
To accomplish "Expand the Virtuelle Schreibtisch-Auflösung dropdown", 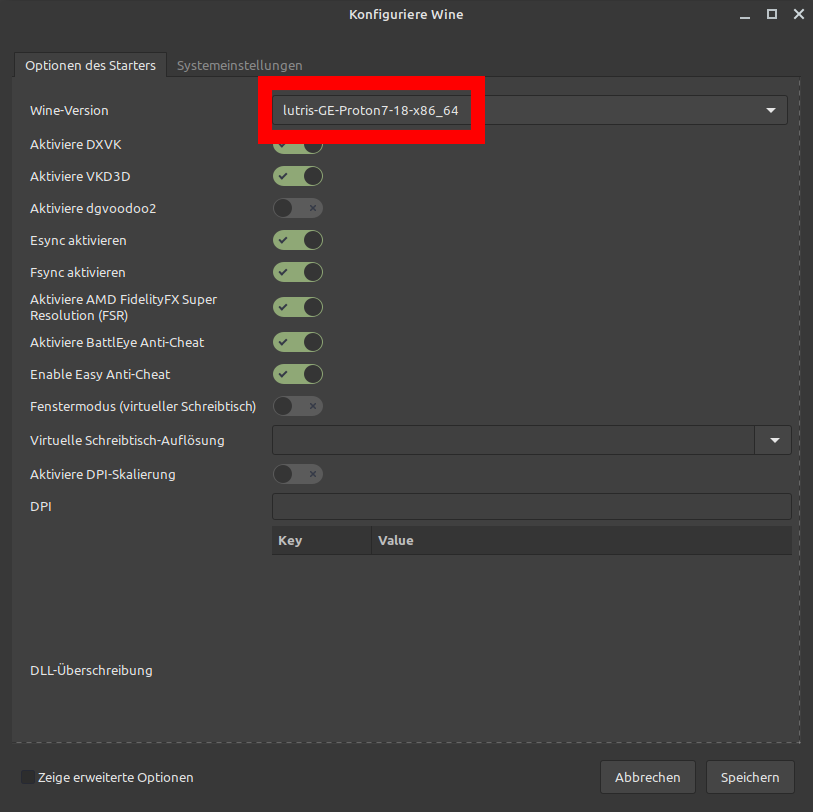I will pos(774,440).
